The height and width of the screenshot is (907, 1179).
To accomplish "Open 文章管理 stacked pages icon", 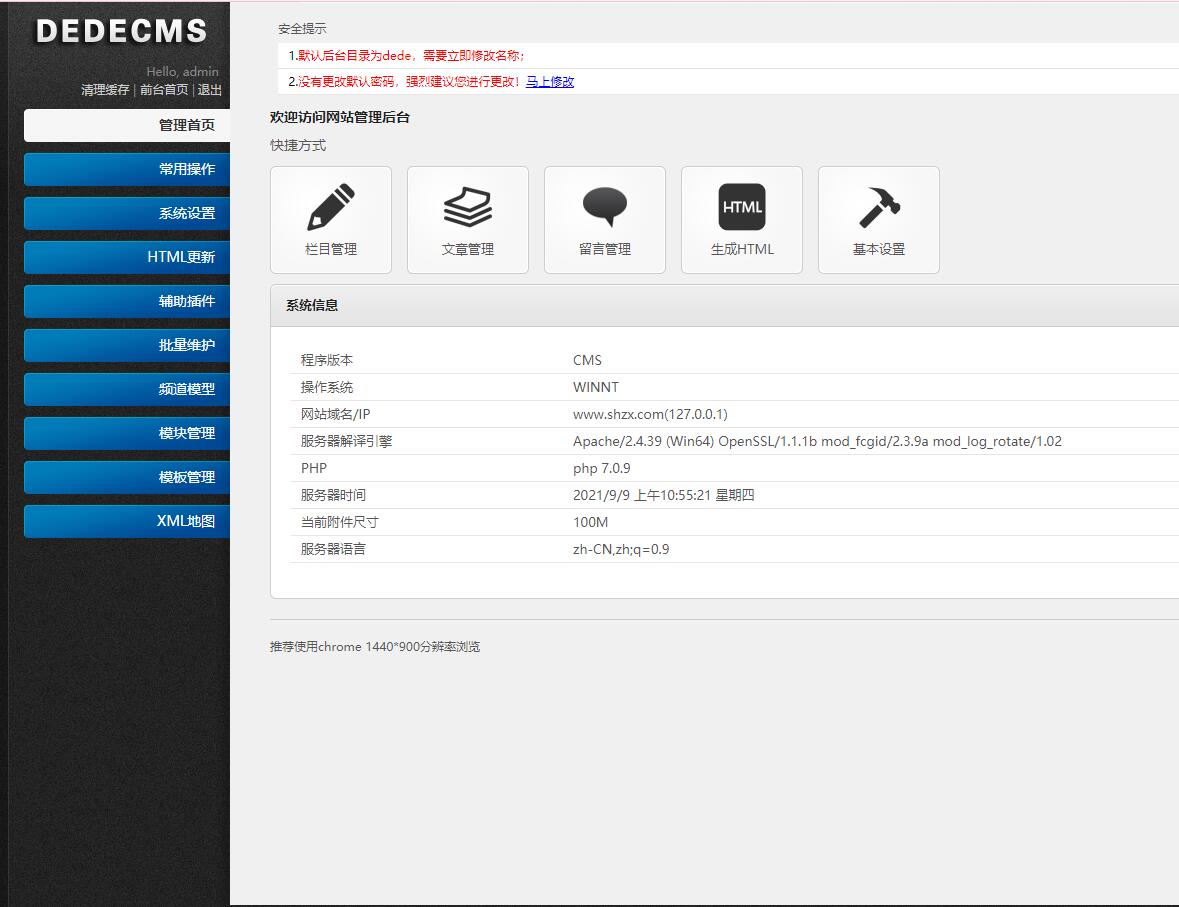I will pyautogui.click(x=468, y=208).
